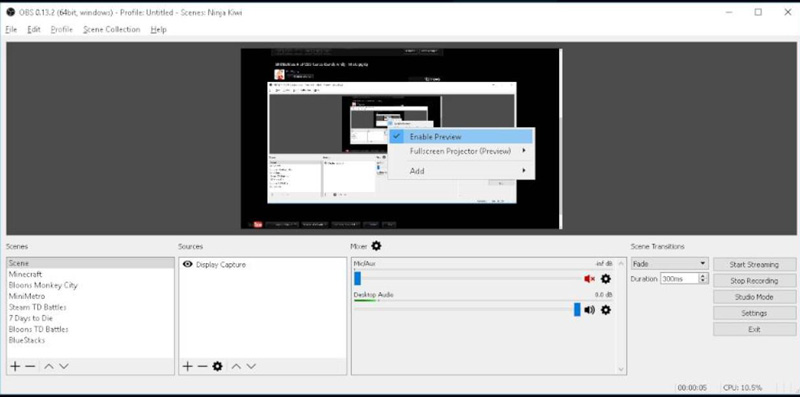This screenshot has height=397, width=800.
Task: Enter Studio Mode
Action: point(754,297)
